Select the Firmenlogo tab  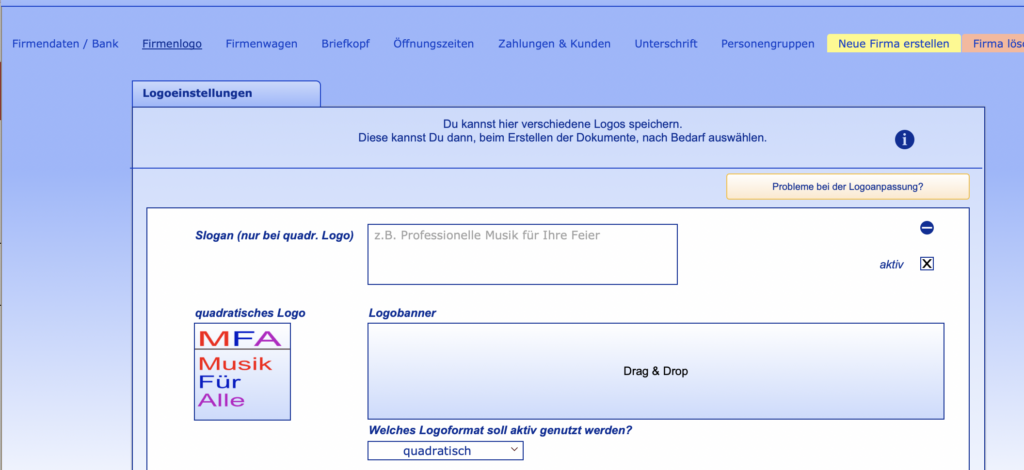point(172,44)
